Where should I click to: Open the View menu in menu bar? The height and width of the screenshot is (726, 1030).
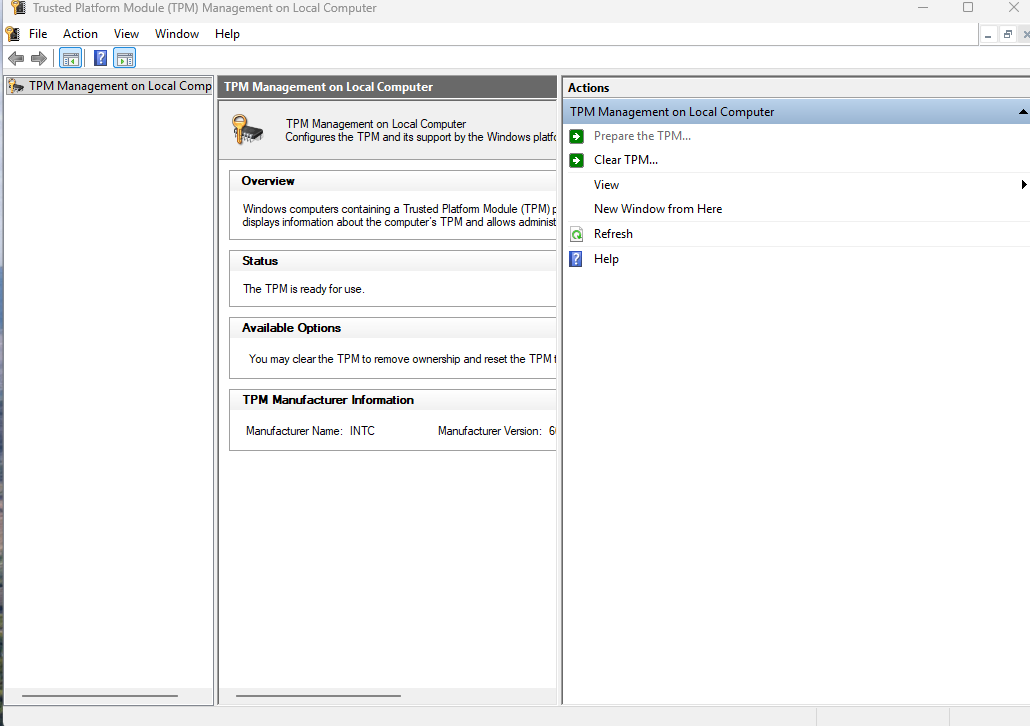tap(126, 34)
